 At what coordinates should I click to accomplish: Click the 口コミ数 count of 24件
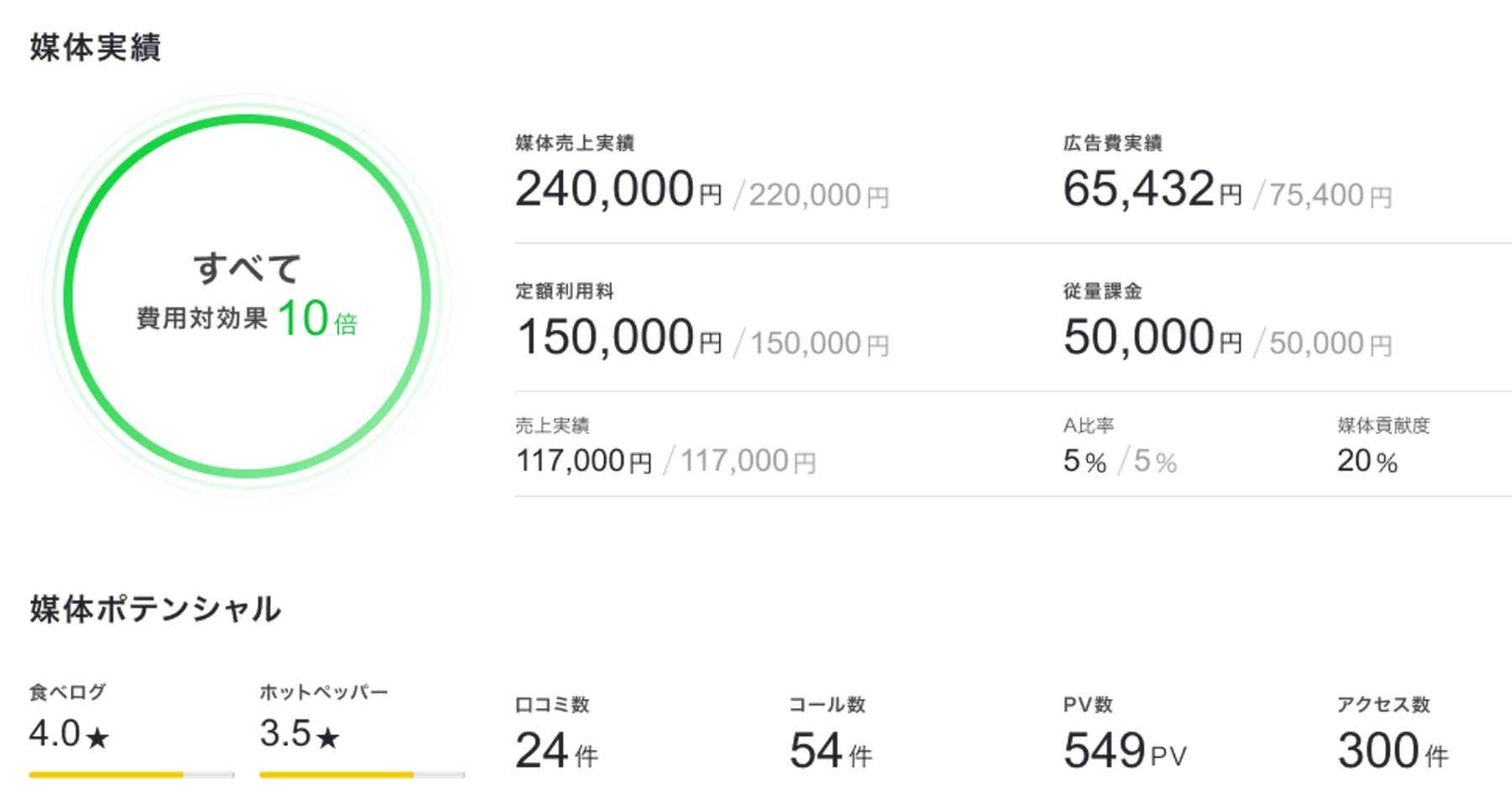coord(556,750)
